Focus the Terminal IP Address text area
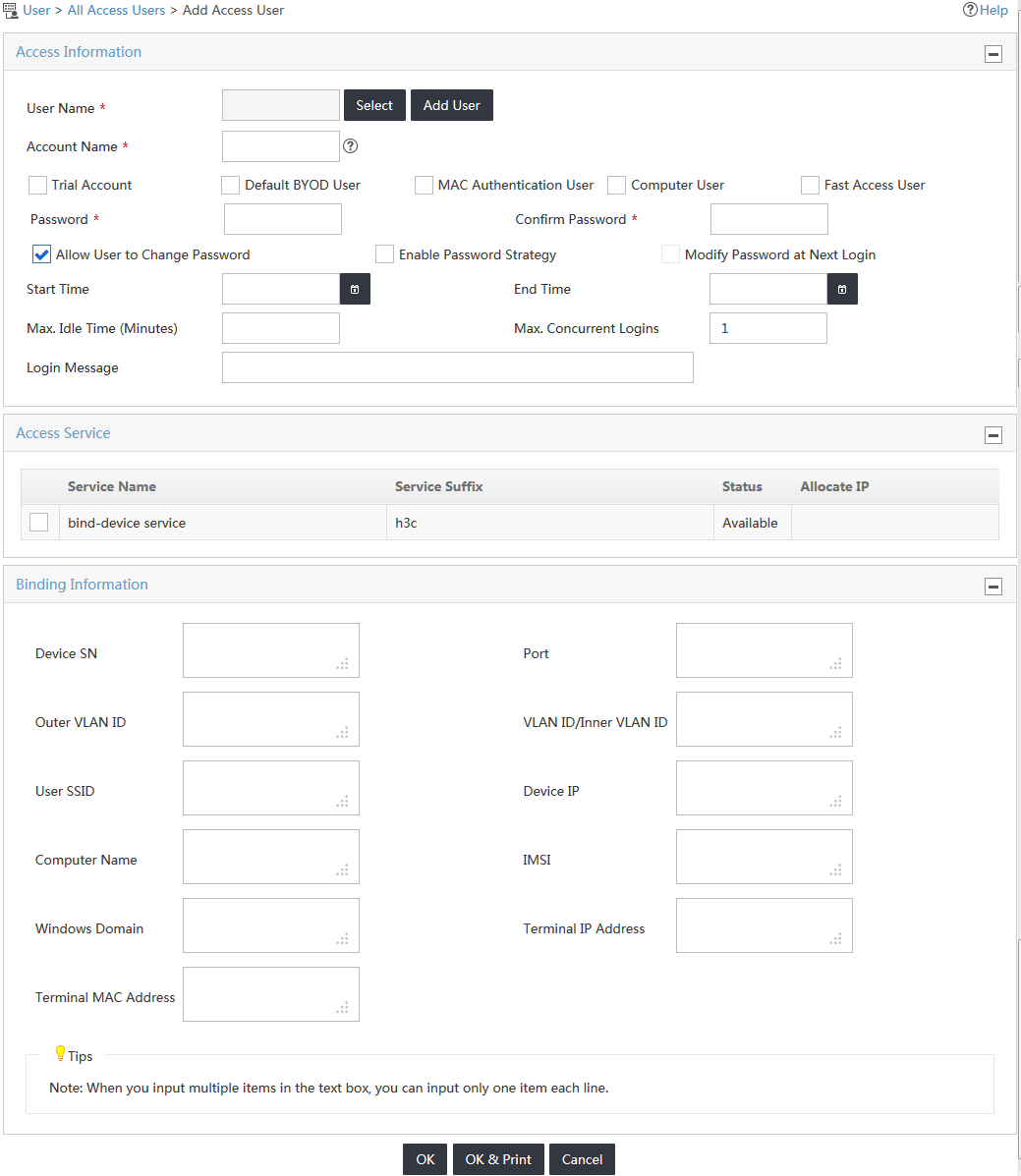 (764, 925)
